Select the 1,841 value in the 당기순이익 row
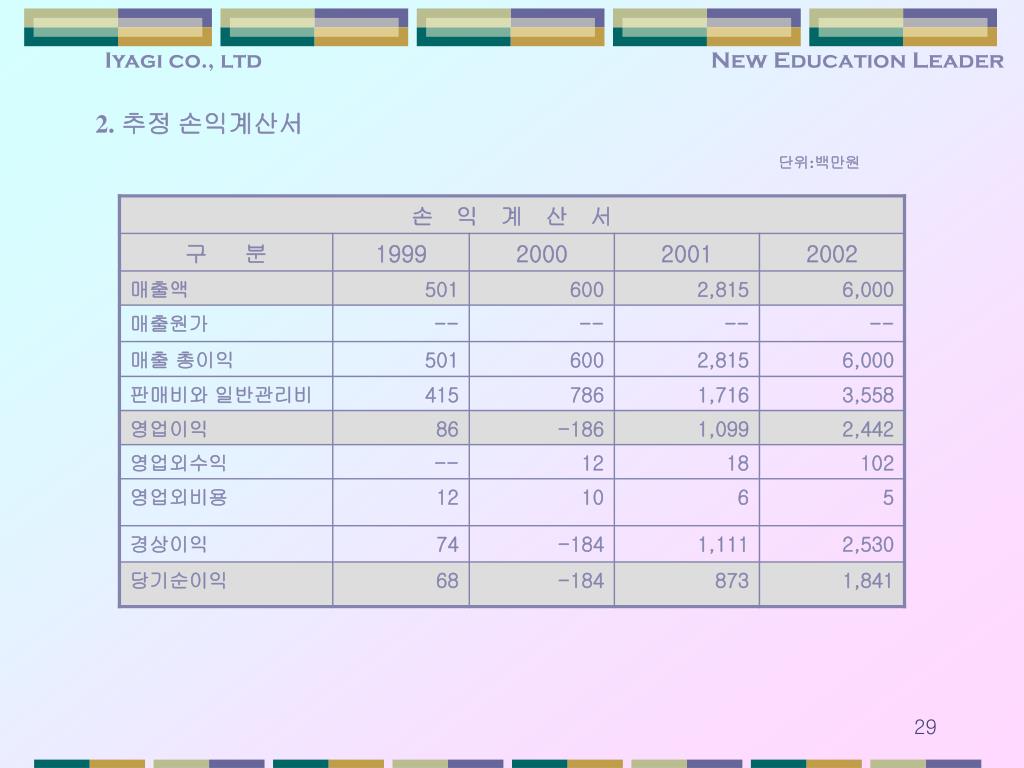 coord(868,581)
